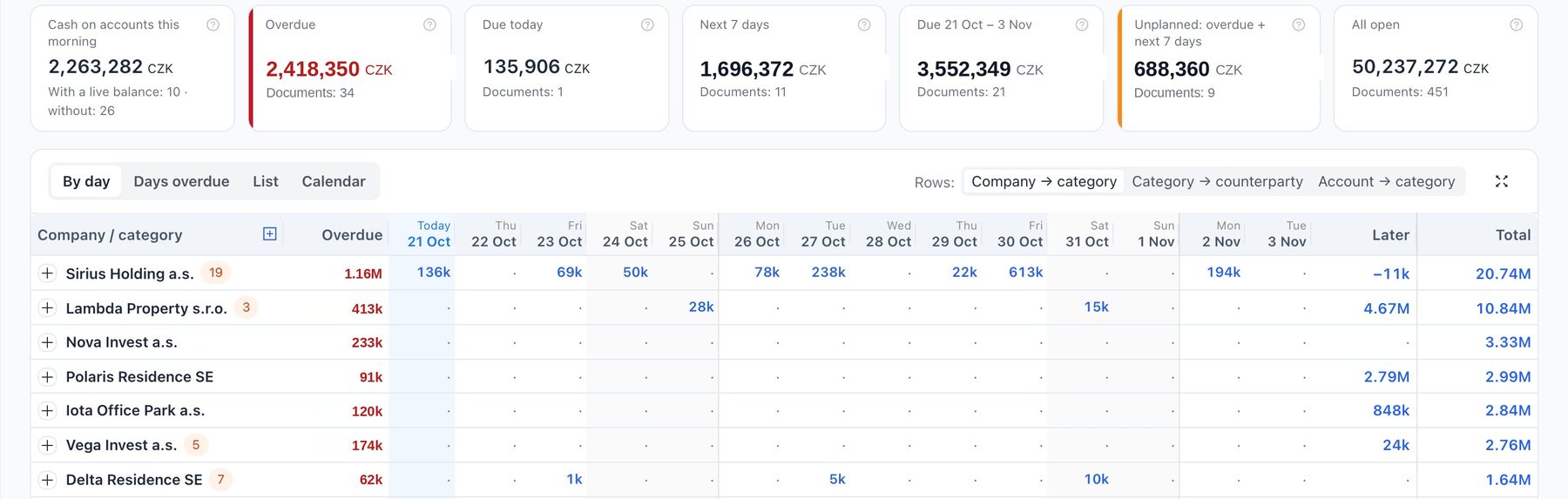Click Sirius Holding 30 Oct value 613k

[1026, 273]
